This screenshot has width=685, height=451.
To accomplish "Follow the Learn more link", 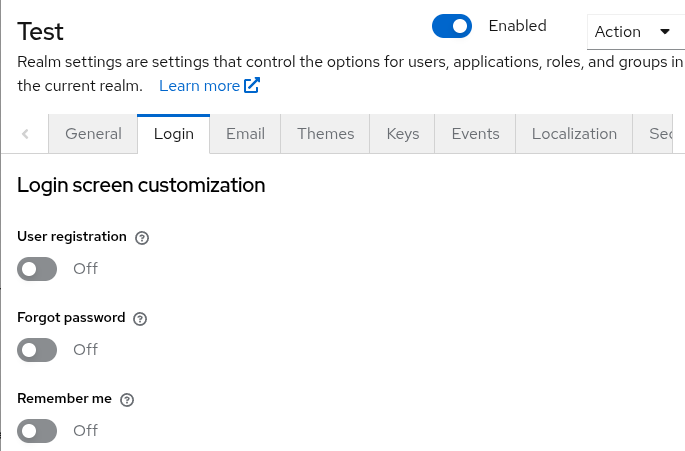I will pyautogui.click(x=199, y=86).
